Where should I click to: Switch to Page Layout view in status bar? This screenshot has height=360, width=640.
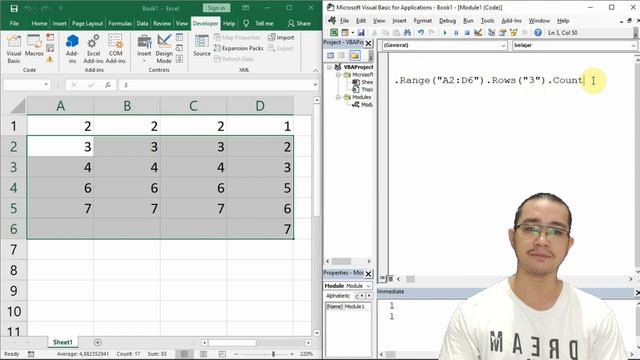(203, 354)
